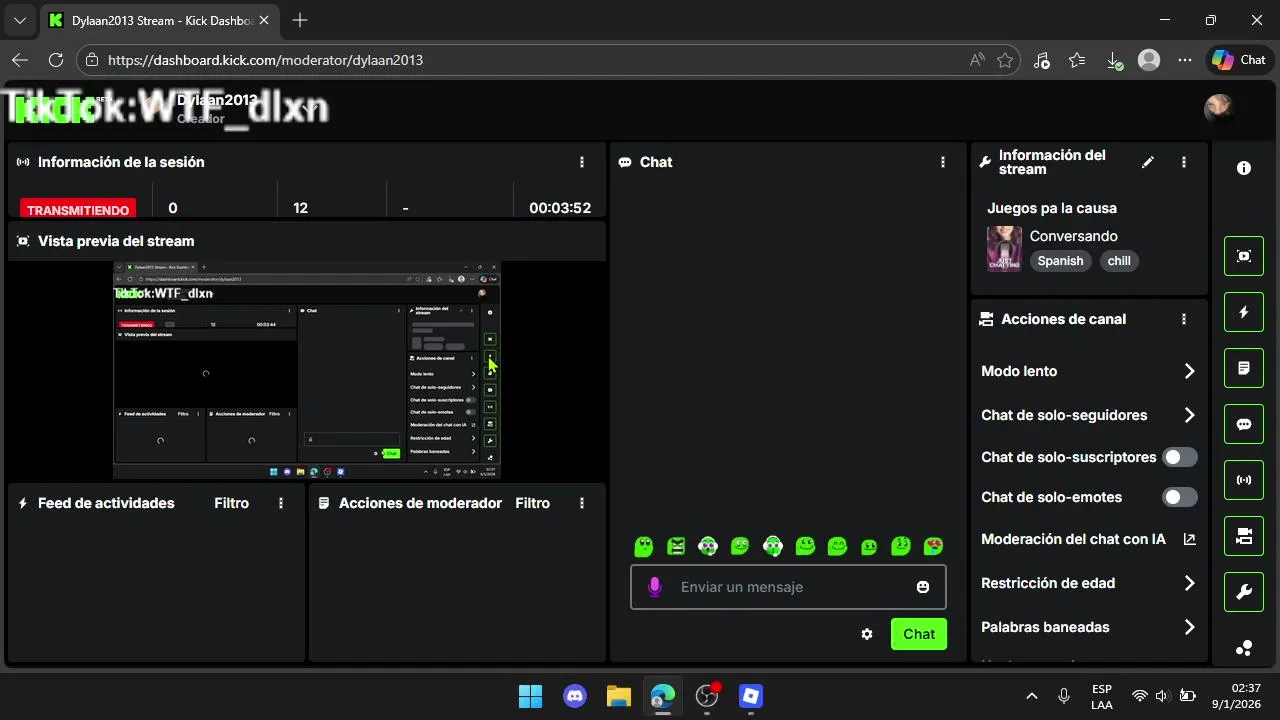Toggle stream info wrench icon in sidebar

pyautogui.click(x=1244, y=592)
